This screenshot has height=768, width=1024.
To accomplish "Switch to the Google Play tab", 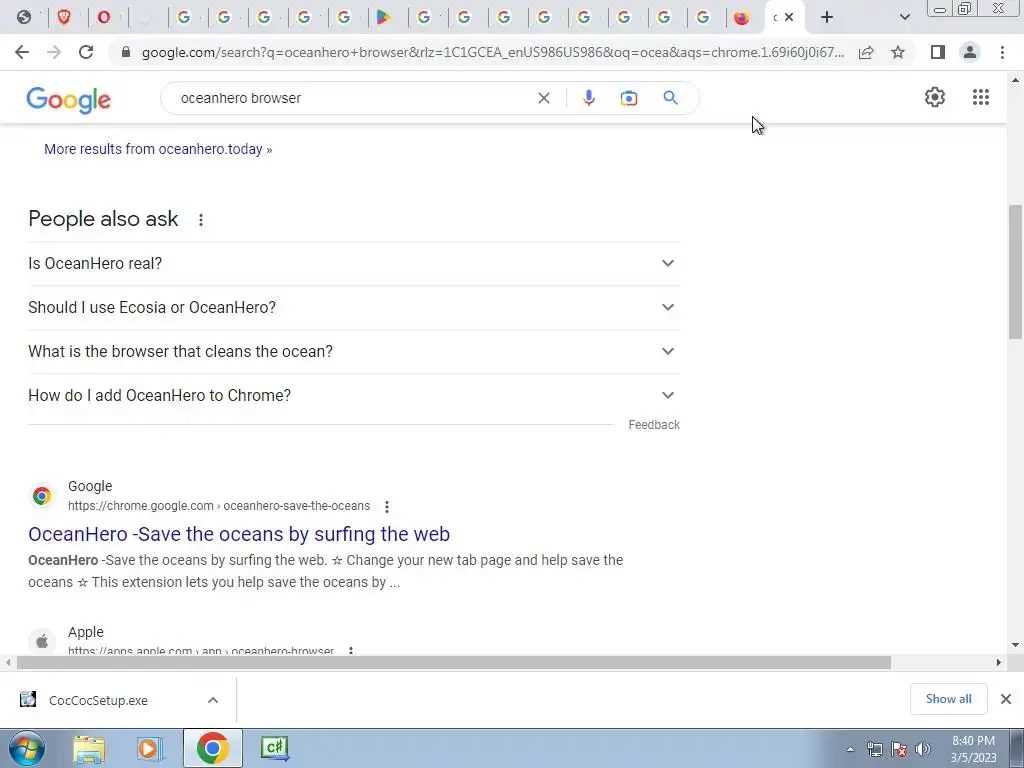I will [384, 18].
